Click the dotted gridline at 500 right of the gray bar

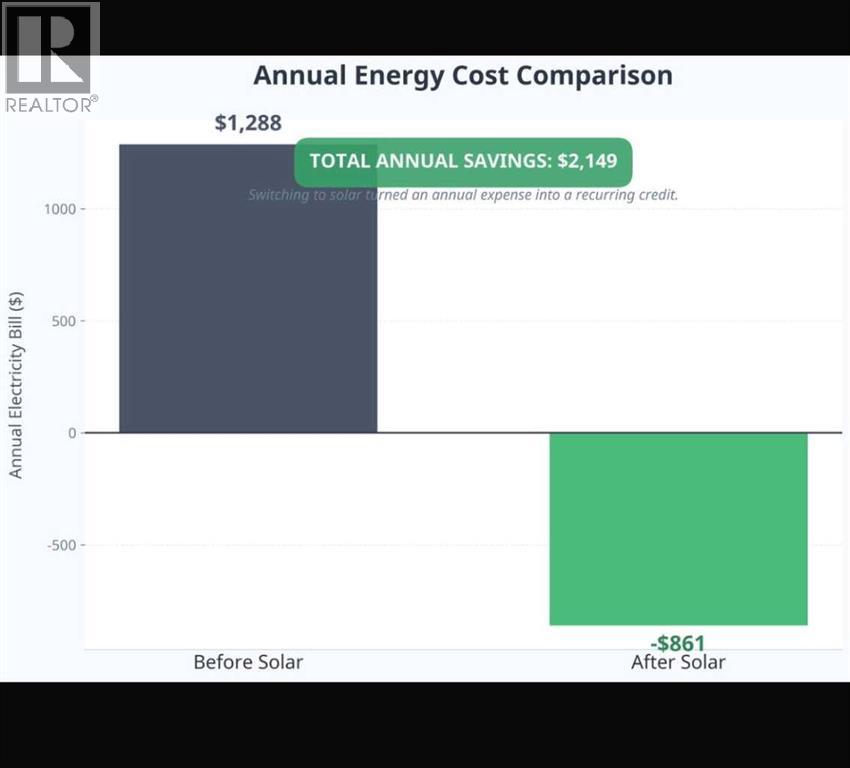(600, 321)
